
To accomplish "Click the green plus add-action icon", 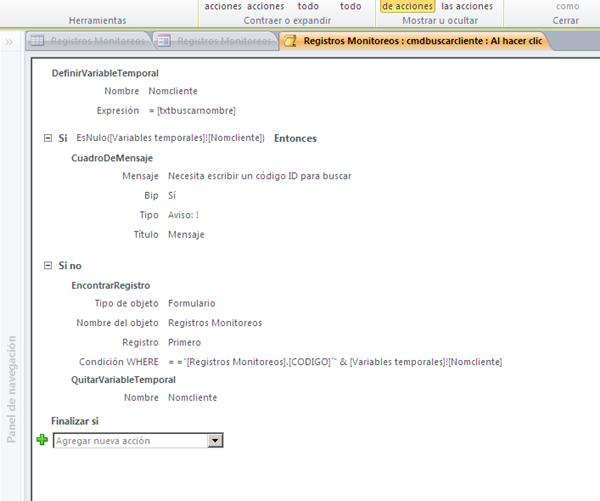I will pos(42,440).
